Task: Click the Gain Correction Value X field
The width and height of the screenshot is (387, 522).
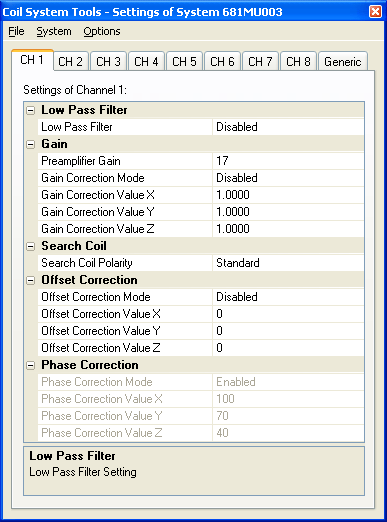Action: (x=288, y=195)
